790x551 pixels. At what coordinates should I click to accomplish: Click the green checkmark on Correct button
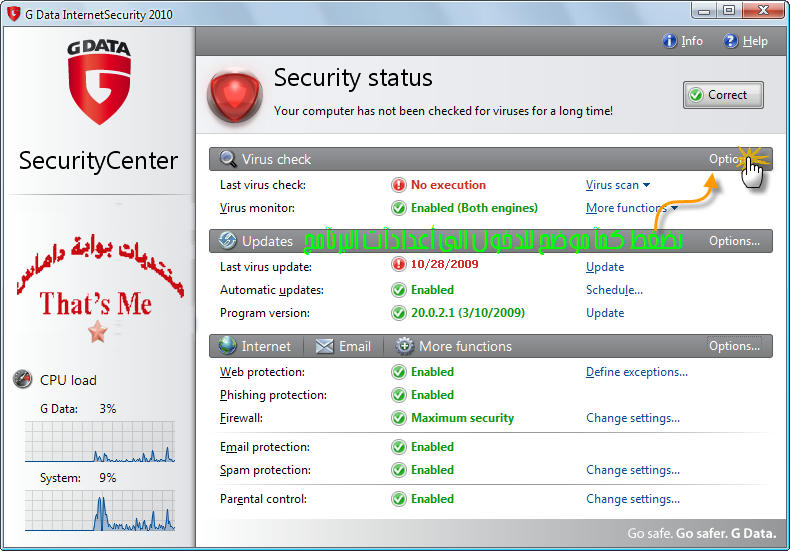pos(696,95)
